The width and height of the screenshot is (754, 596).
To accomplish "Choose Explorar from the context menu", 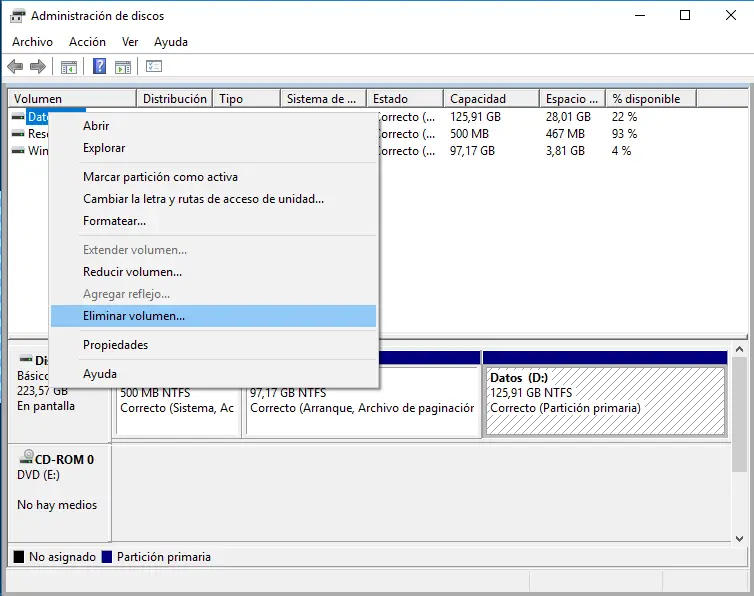I will pos(213,148).
